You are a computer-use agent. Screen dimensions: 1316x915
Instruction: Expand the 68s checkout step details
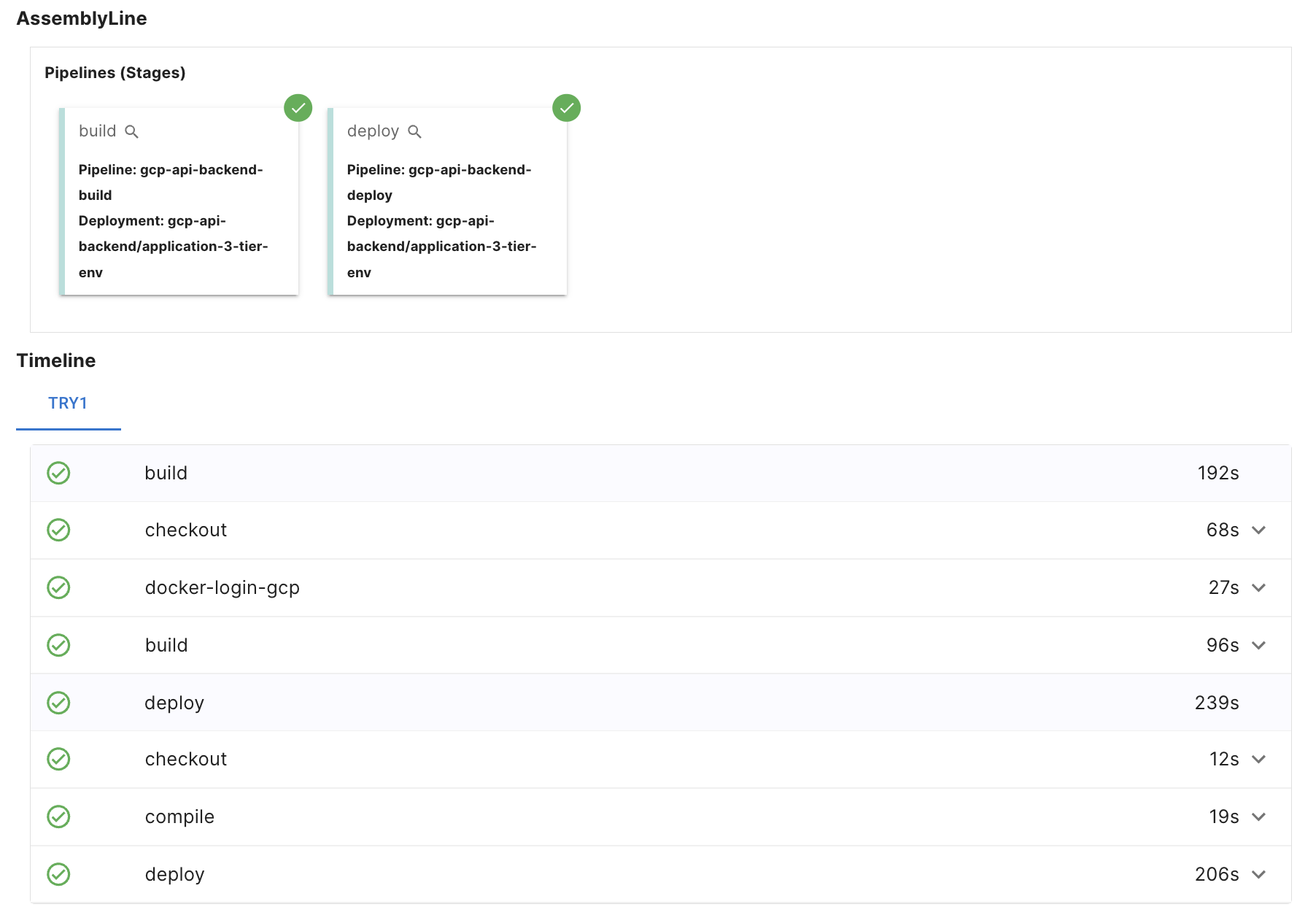point(1258,530)
